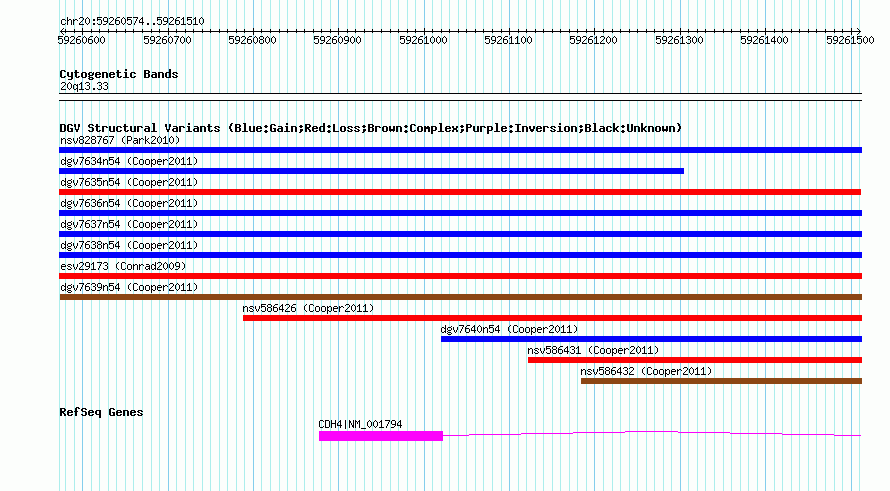Screen dimensions: 890x491
Task: Select the dgv7640n54 blue gain bar
Action: click(x=652, y=339)
